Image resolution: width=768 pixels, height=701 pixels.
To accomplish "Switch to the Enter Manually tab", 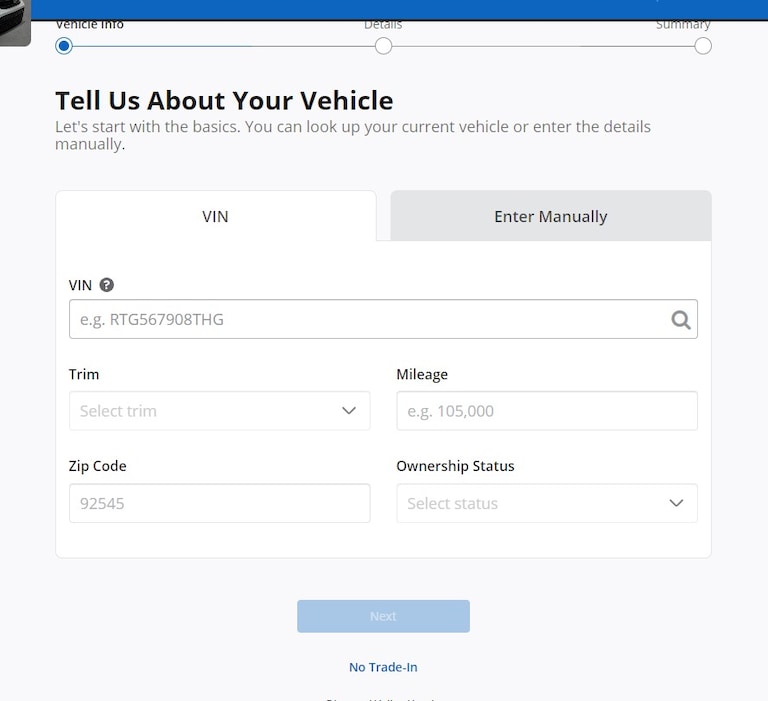I will (550, 216).
